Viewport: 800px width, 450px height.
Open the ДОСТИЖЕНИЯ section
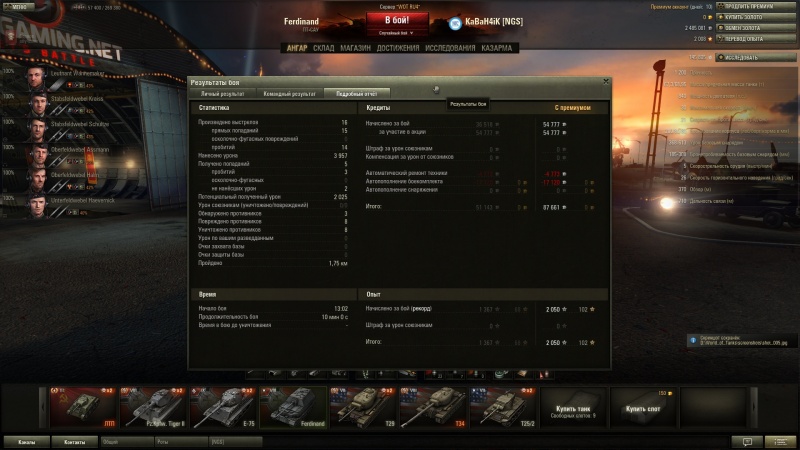tap(398, 47)
